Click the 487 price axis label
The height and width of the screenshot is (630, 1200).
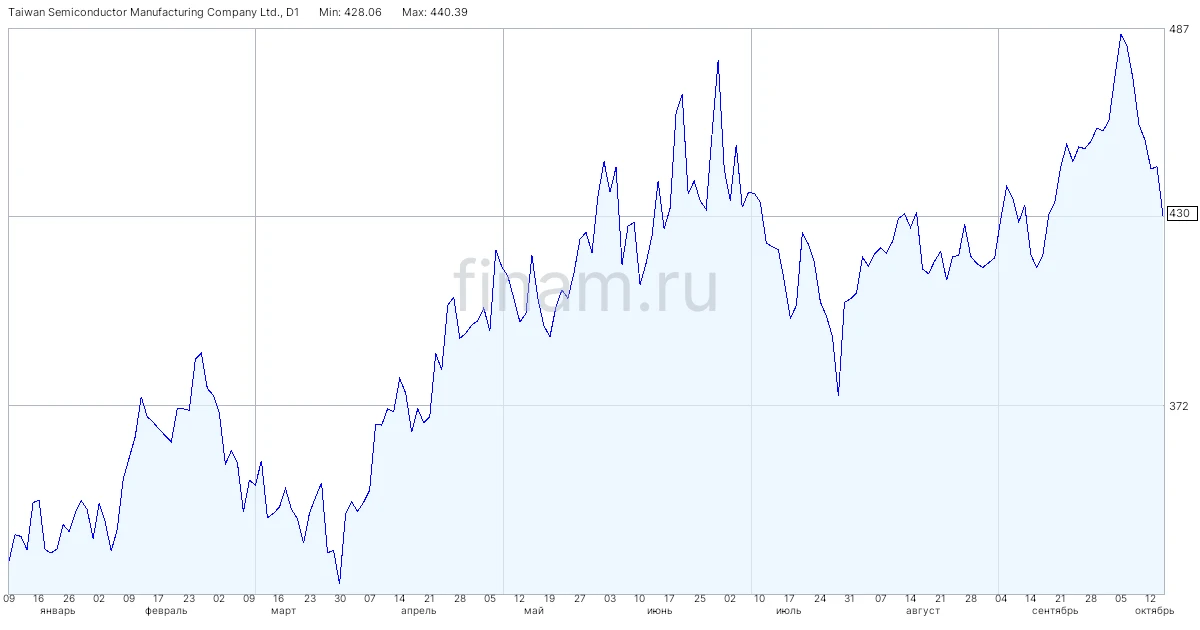pyautogui.click(x=1179, y=29)
